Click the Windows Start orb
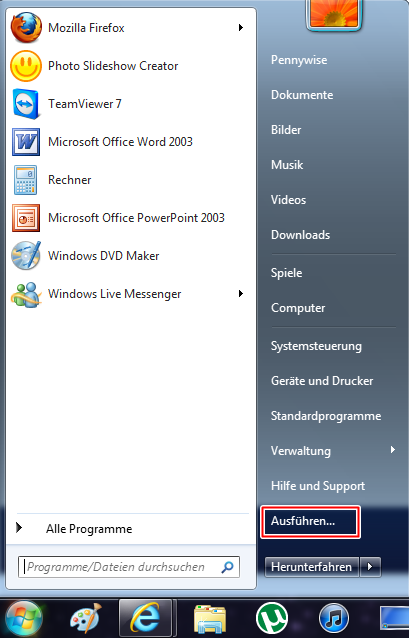Viewport: 409px width, 638px height. [x=24, y=618]
